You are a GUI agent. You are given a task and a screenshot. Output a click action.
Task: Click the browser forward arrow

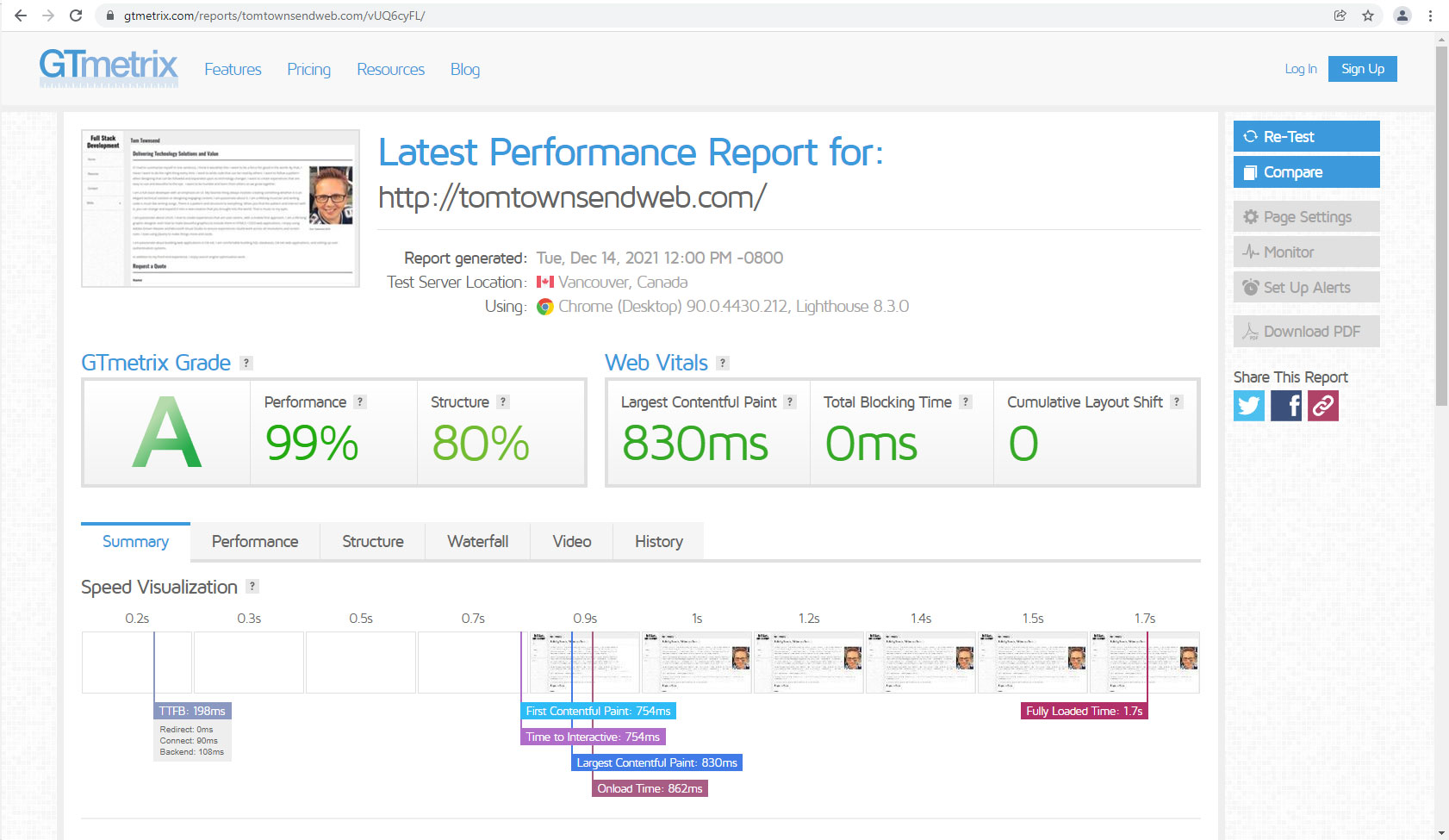click(48, 16)
